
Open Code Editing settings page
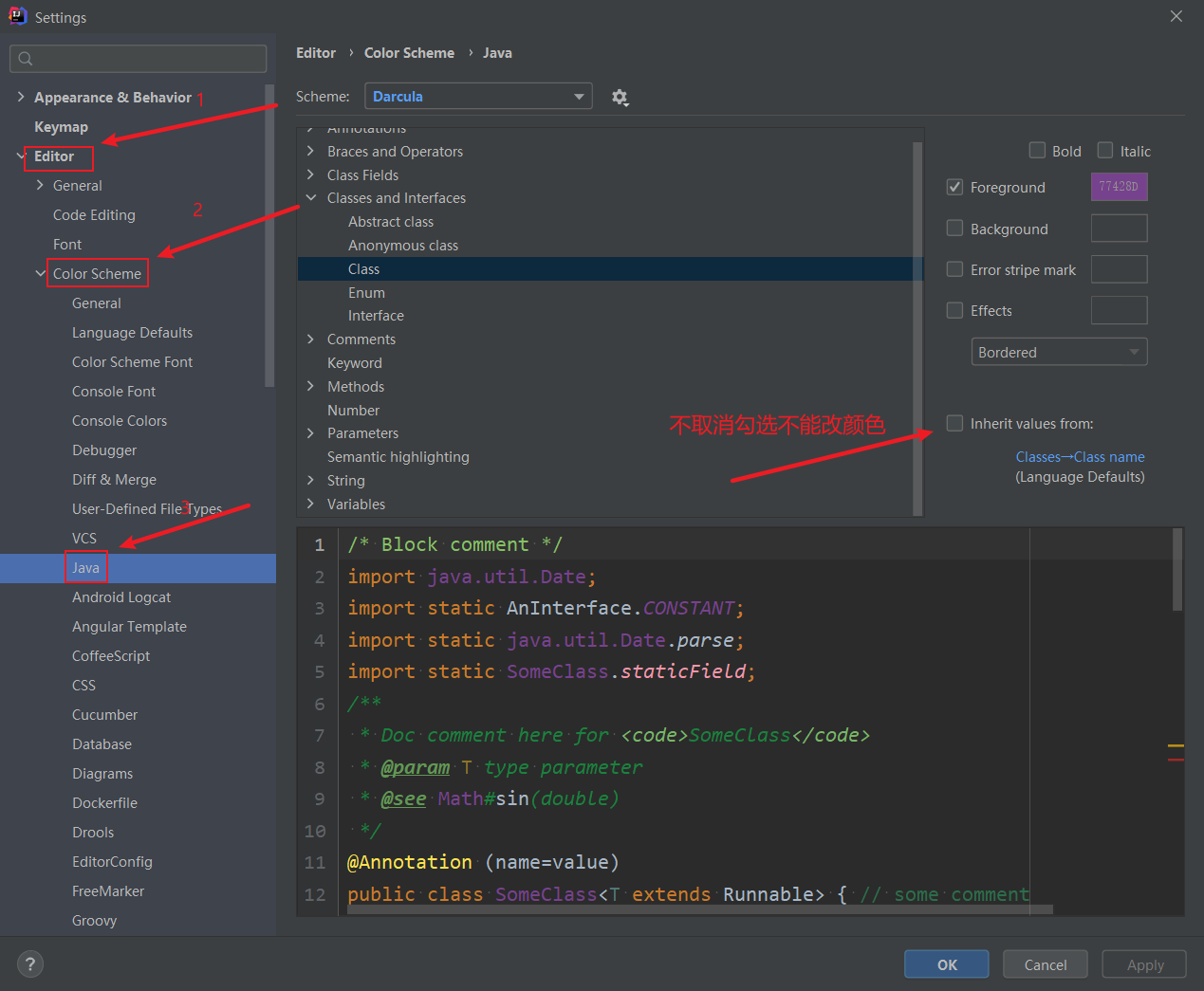click(x=94, y=214)
